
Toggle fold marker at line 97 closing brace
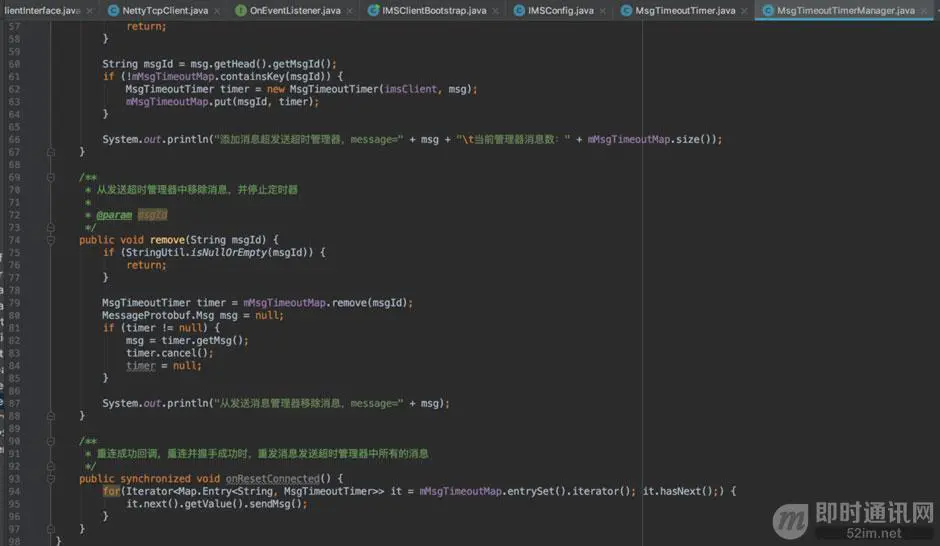51,529
